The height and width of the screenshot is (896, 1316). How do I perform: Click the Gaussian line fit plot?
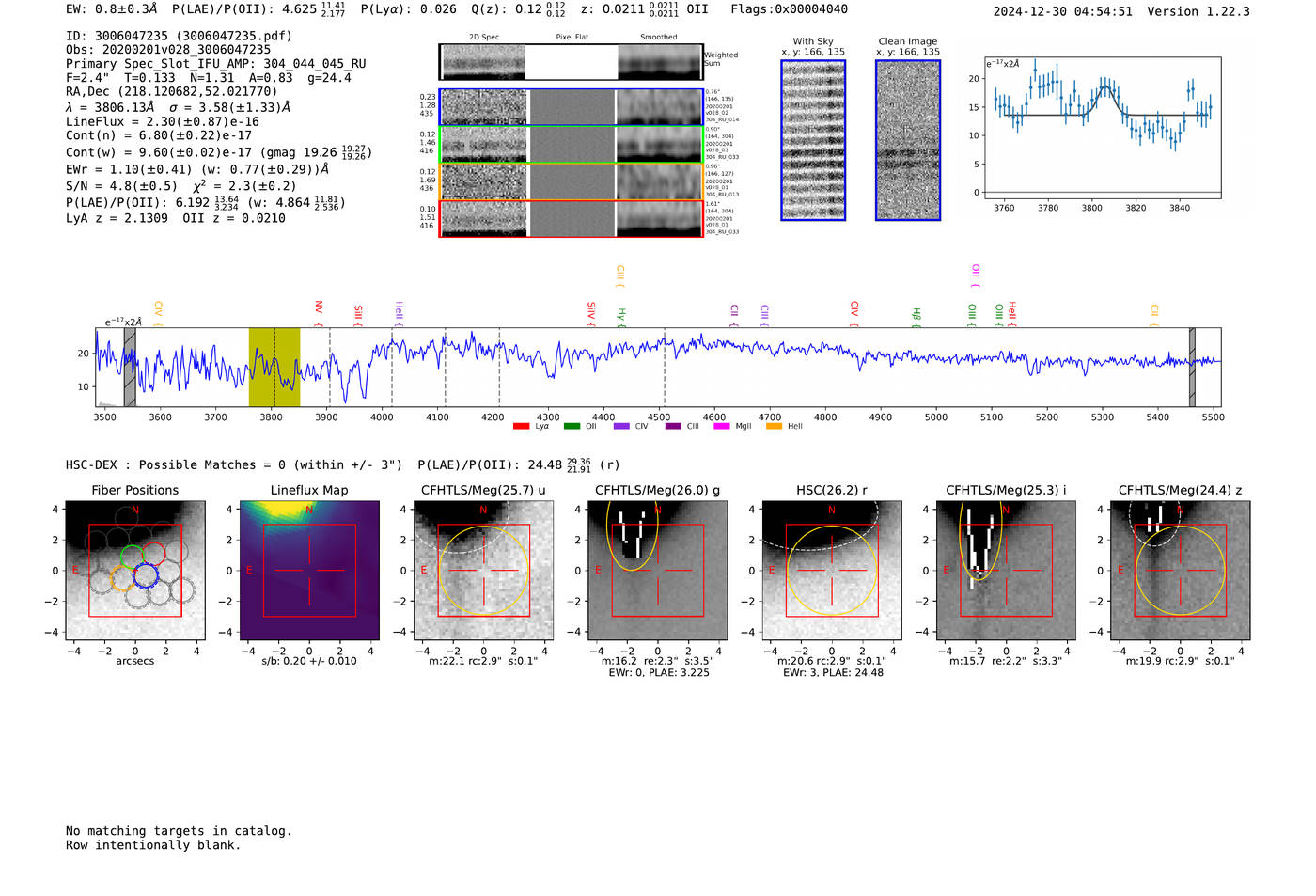point(1102,128)
